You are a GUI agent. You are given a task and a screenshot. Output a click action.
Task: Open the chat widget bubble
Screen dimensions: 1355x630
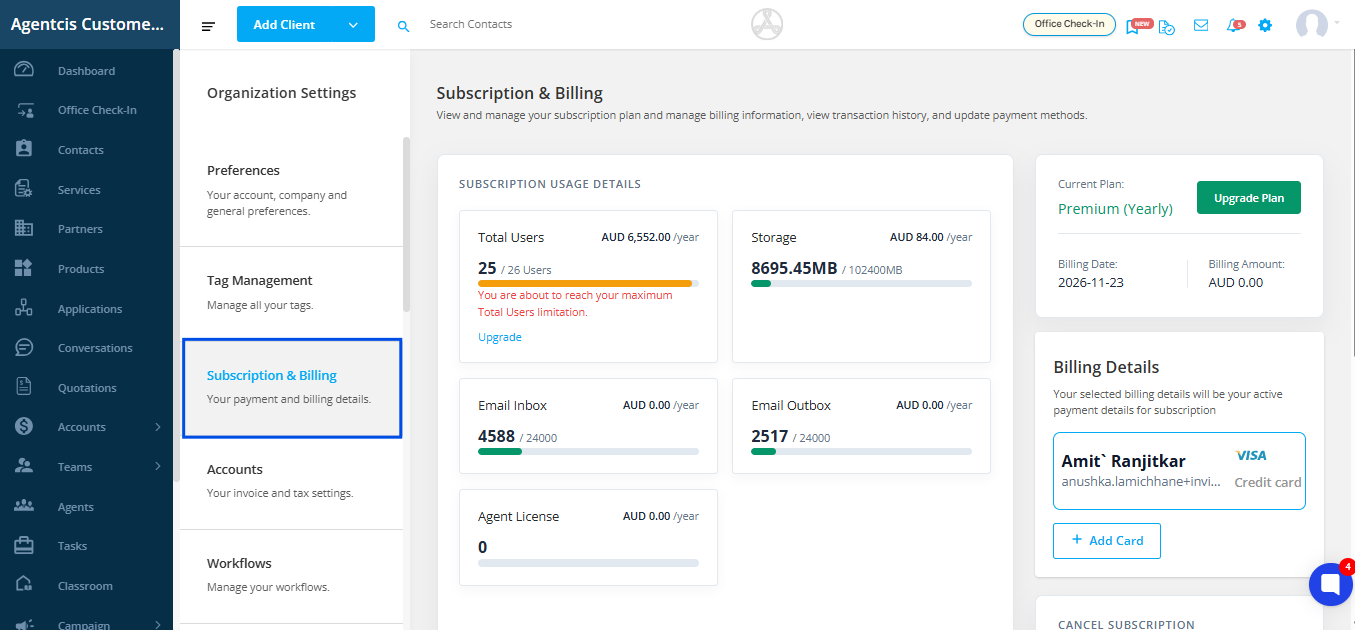(x=1330, y=585)
